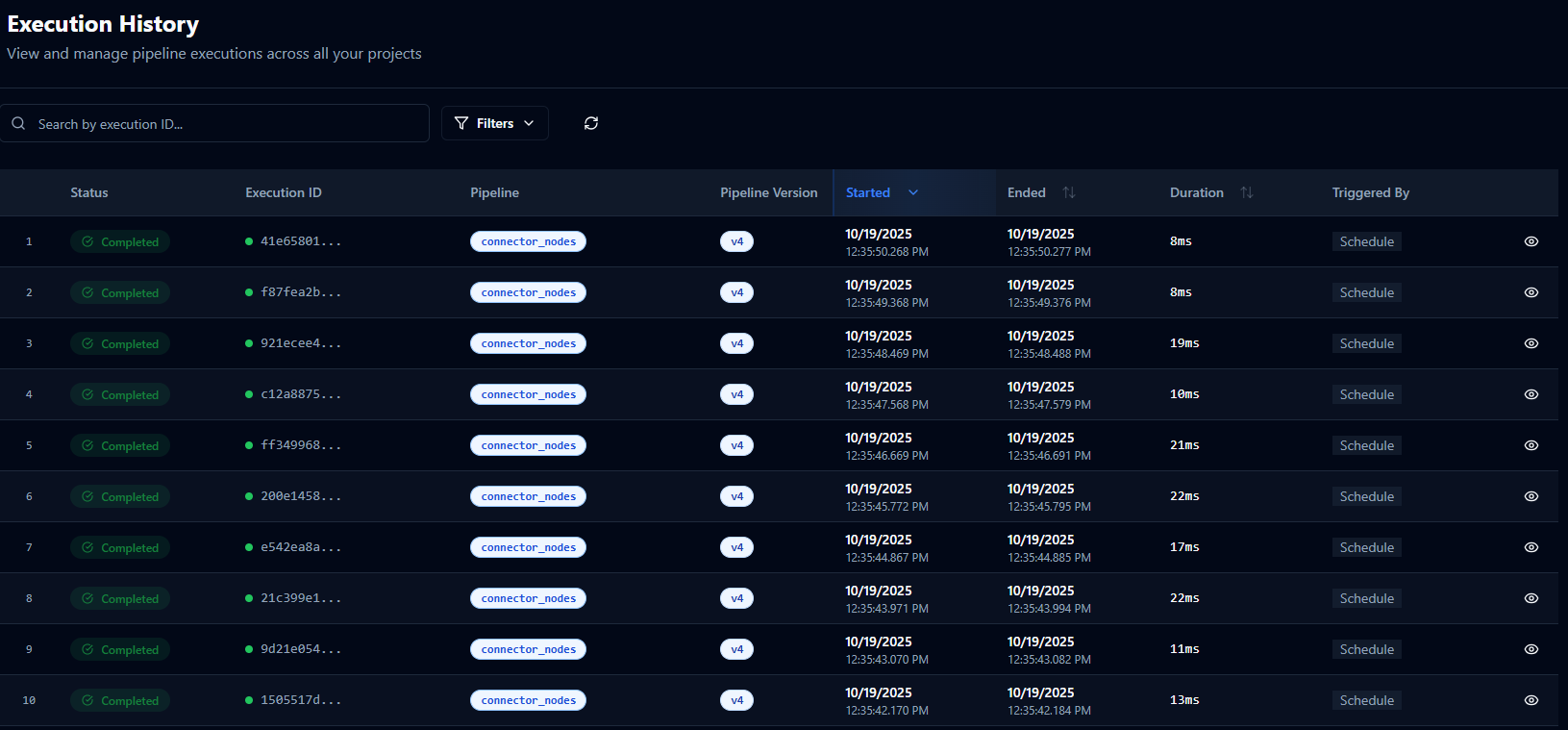Click the Execution ID column header

pyautogui.click(x=284, y=192)
